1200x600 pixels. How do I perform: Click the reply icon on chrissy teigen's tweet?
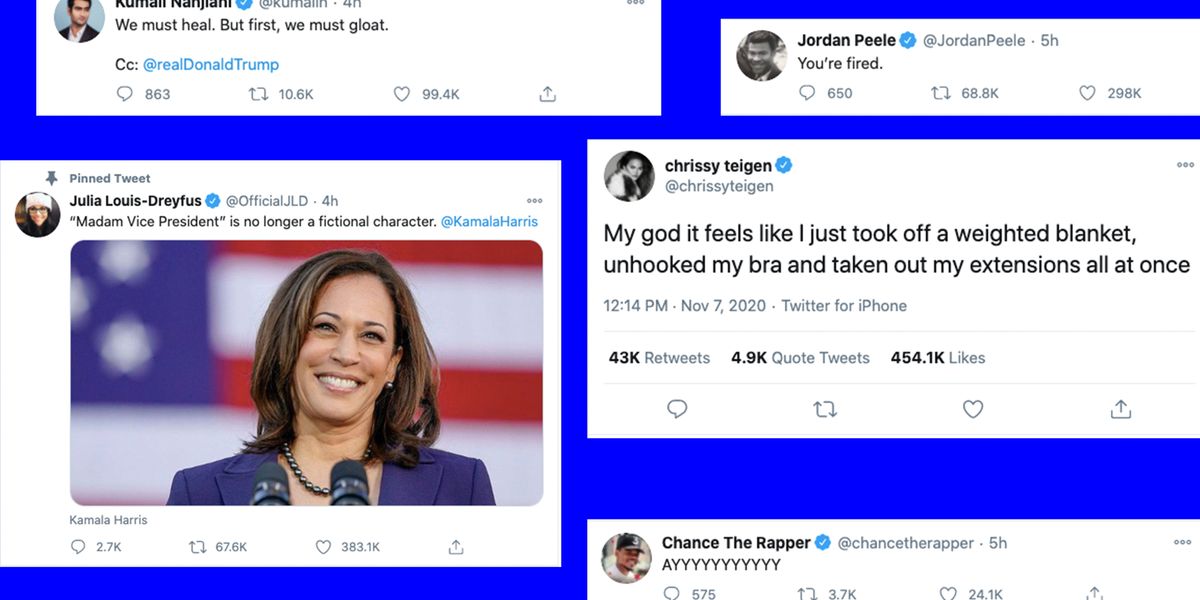677,409
